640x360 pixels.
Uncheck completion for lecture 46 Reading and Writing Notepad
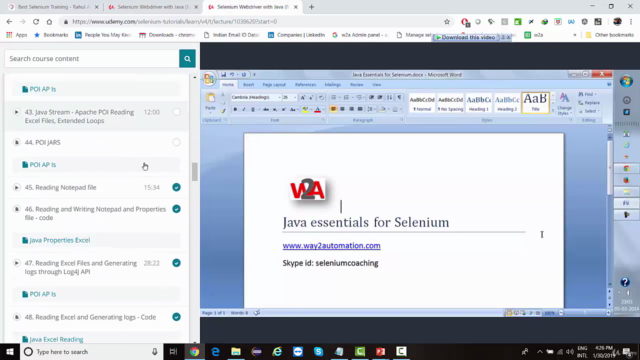tap(176, 209)
